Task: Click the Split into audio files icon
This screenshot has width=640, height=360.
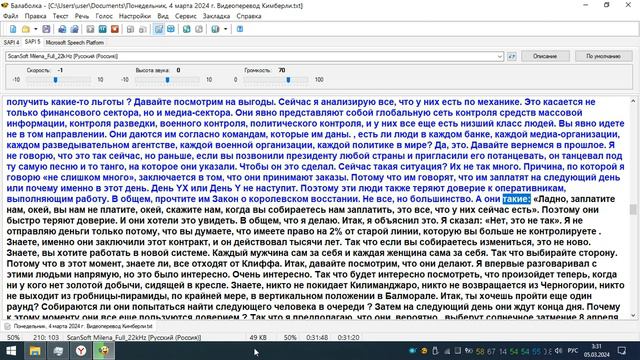Action: pos(75,29)
